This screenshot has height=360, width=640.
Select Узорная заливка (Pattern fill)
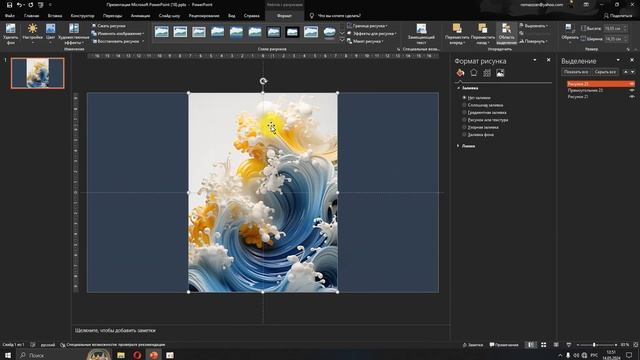[x=464, y=127]
